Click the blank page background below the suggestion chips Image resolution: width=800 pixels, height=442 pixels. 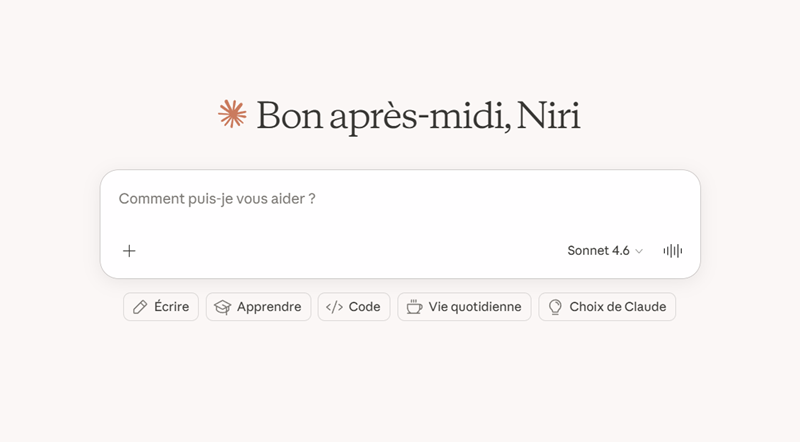(400, 383)
